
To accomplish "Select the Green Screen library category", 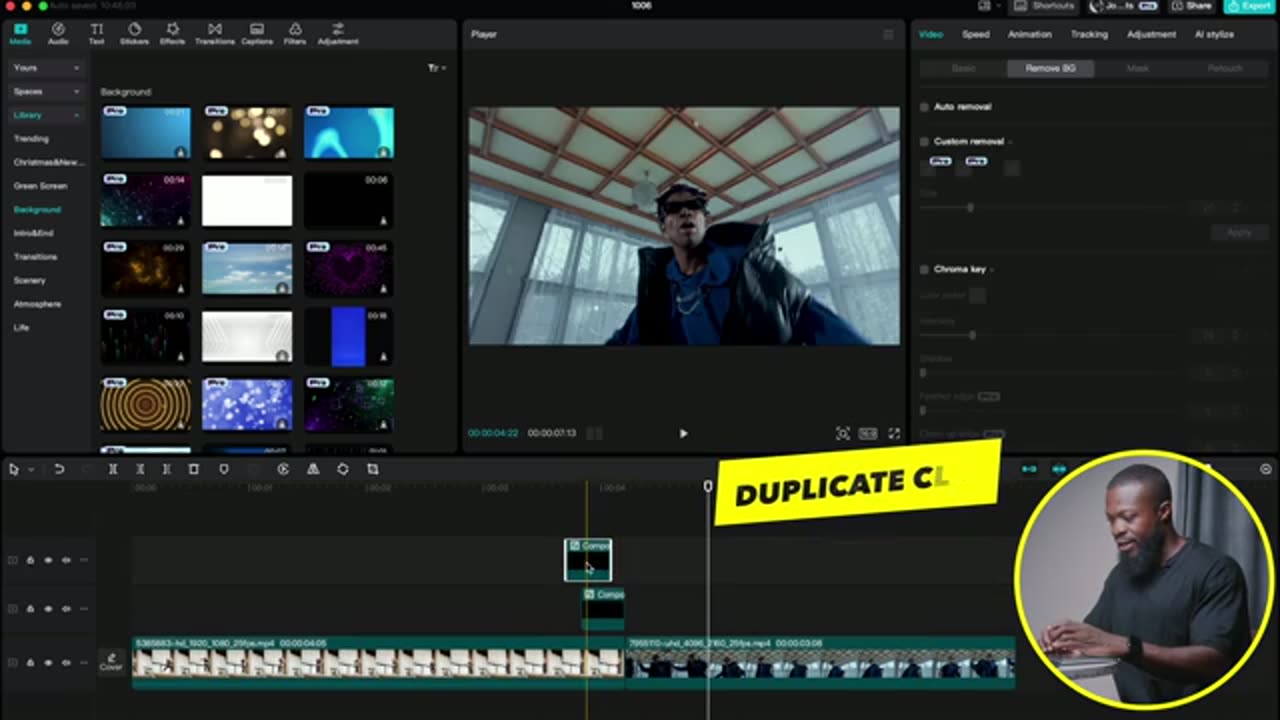I will (41, 186).
